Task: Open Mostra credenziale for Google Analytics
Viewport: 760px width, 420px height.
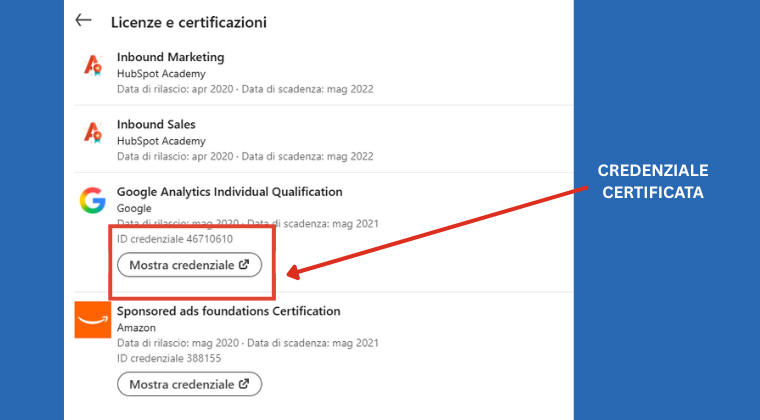Action: [190, 265]
